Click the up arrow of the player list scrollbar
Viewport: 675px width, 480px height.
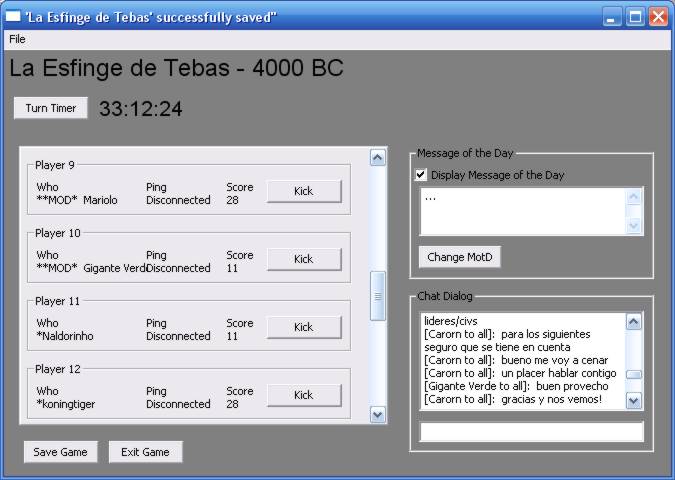pos(378,158)
